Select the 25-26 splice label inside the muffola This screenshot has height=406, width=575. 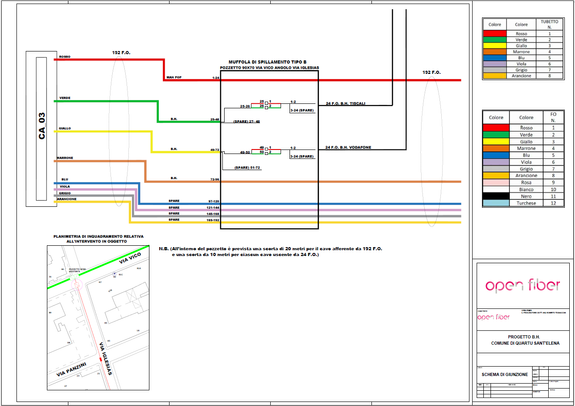point(245,106)
